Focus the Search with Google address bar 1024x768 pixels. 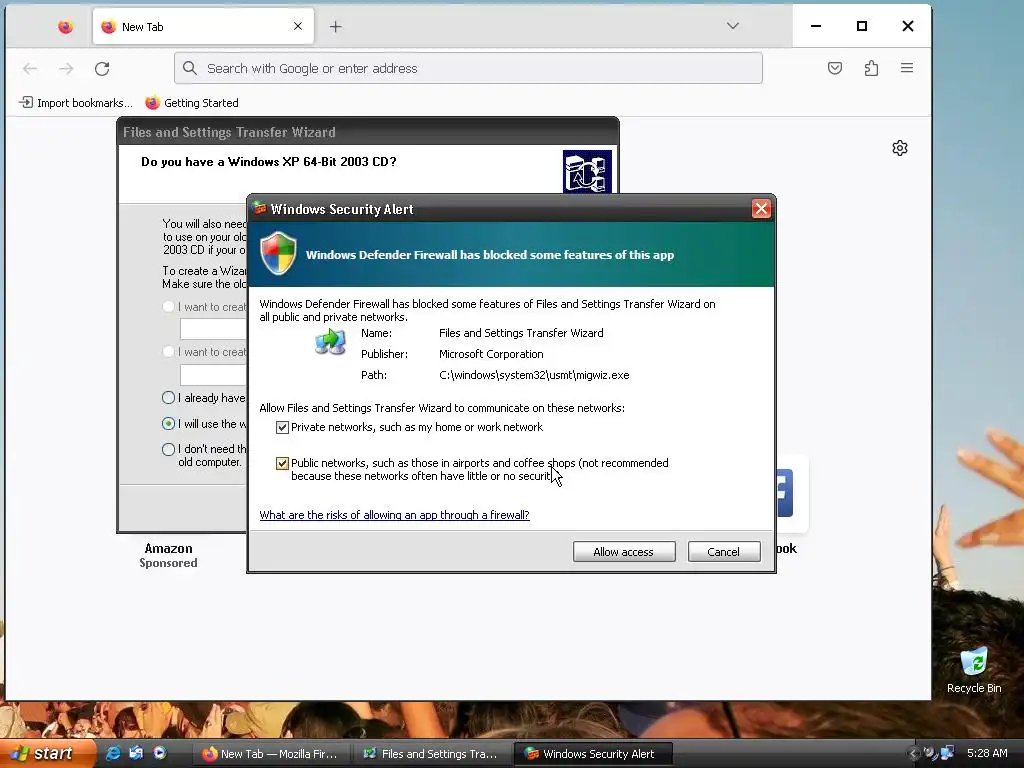point(468,68)
